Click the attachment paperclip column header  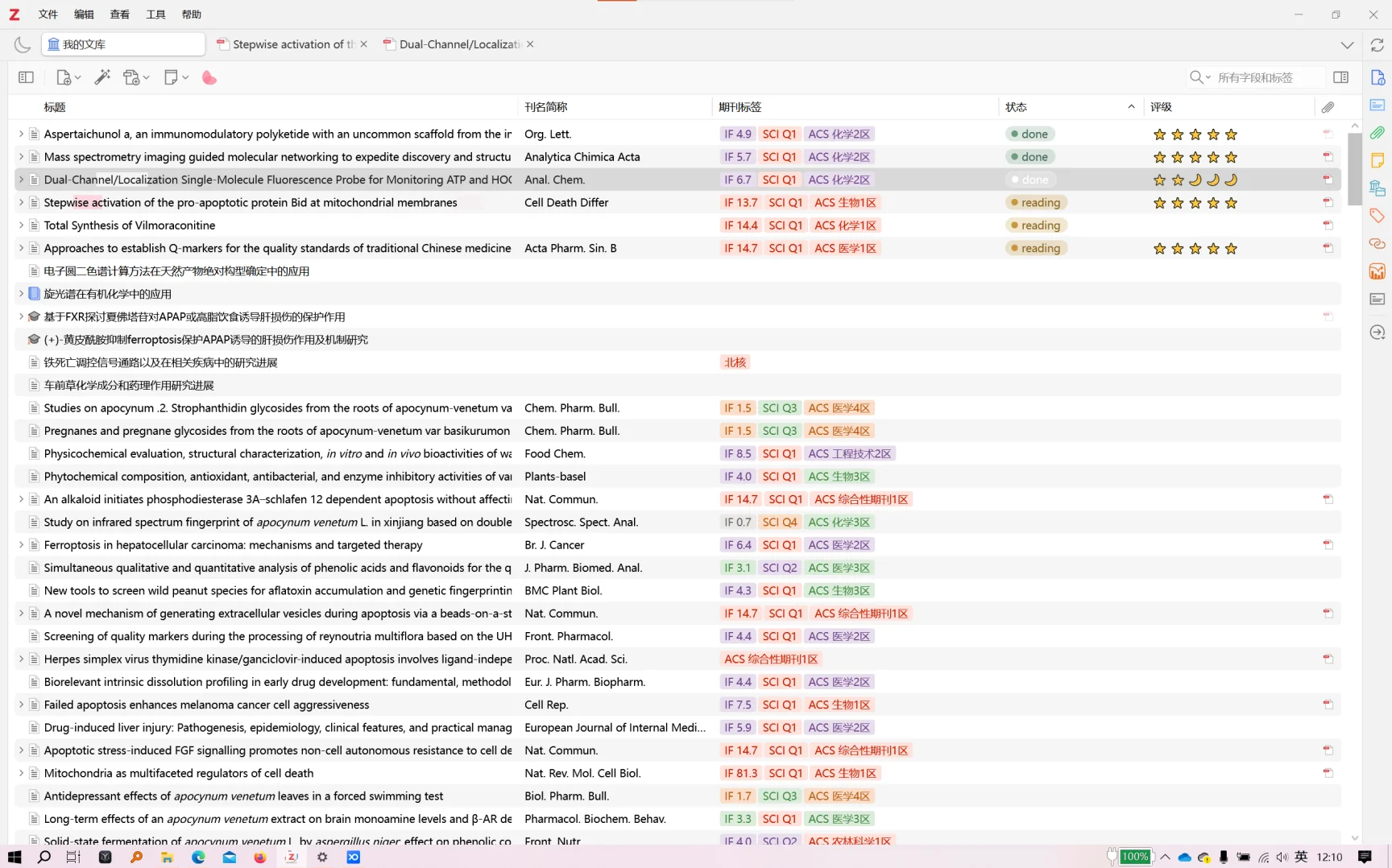1328,107
